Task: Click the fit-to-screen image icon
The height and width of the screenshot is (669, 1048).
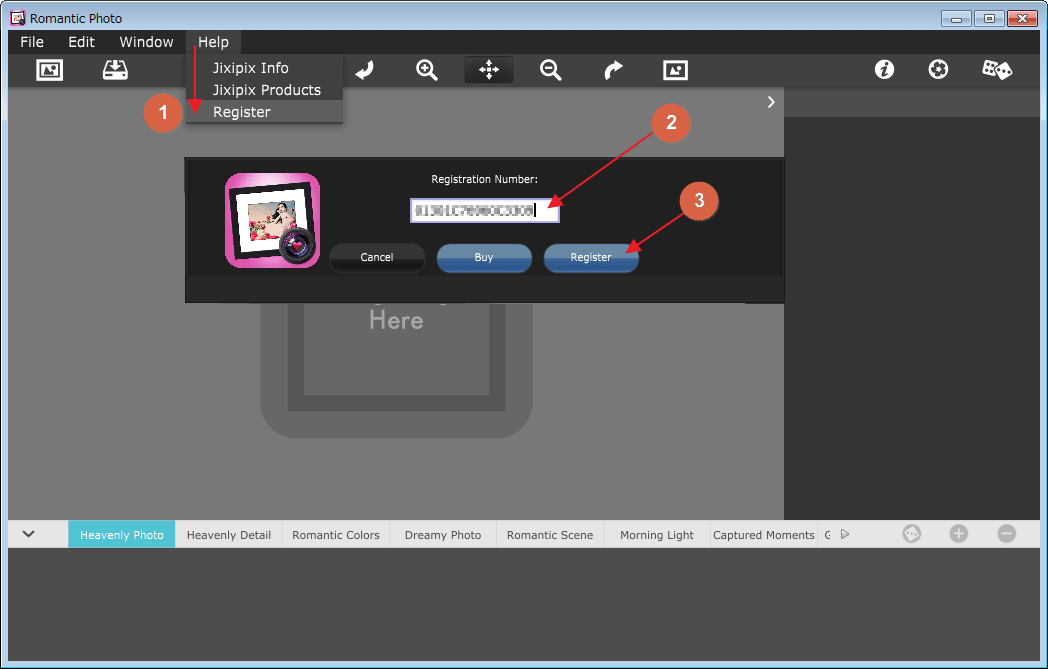Action: 676,70
